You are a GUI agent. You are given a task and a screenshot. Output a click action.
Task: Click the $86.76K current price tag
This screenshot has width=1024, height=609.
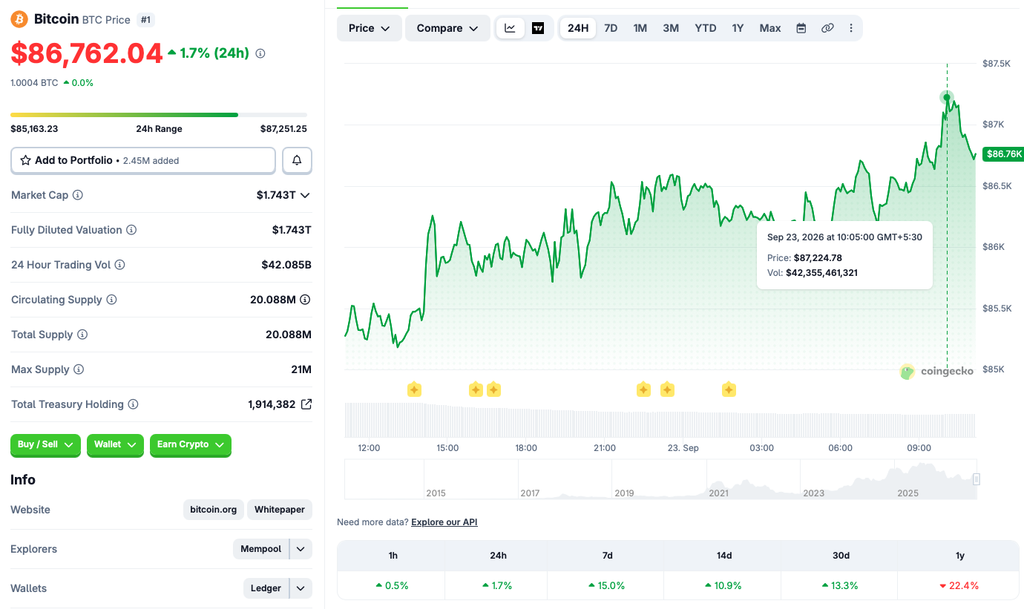(x=1003, y=154)
